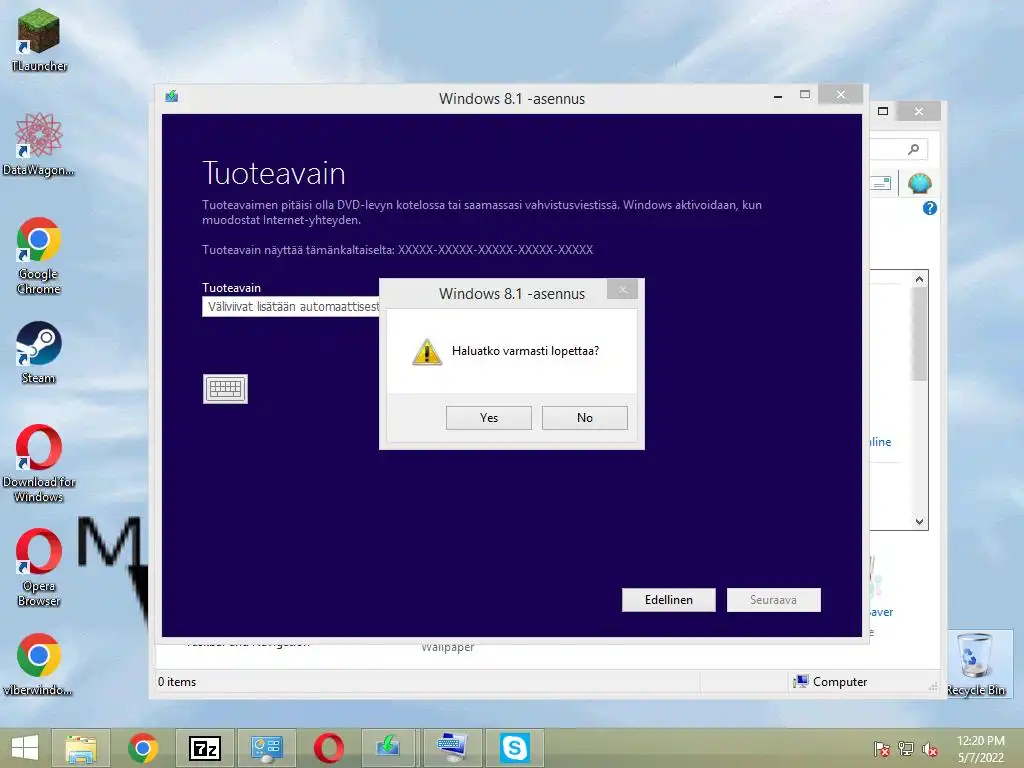Viewport: 1024px width, 768px height.
Task: Open the Download for Windows Opera shortcut
Action: coord(39,464)
